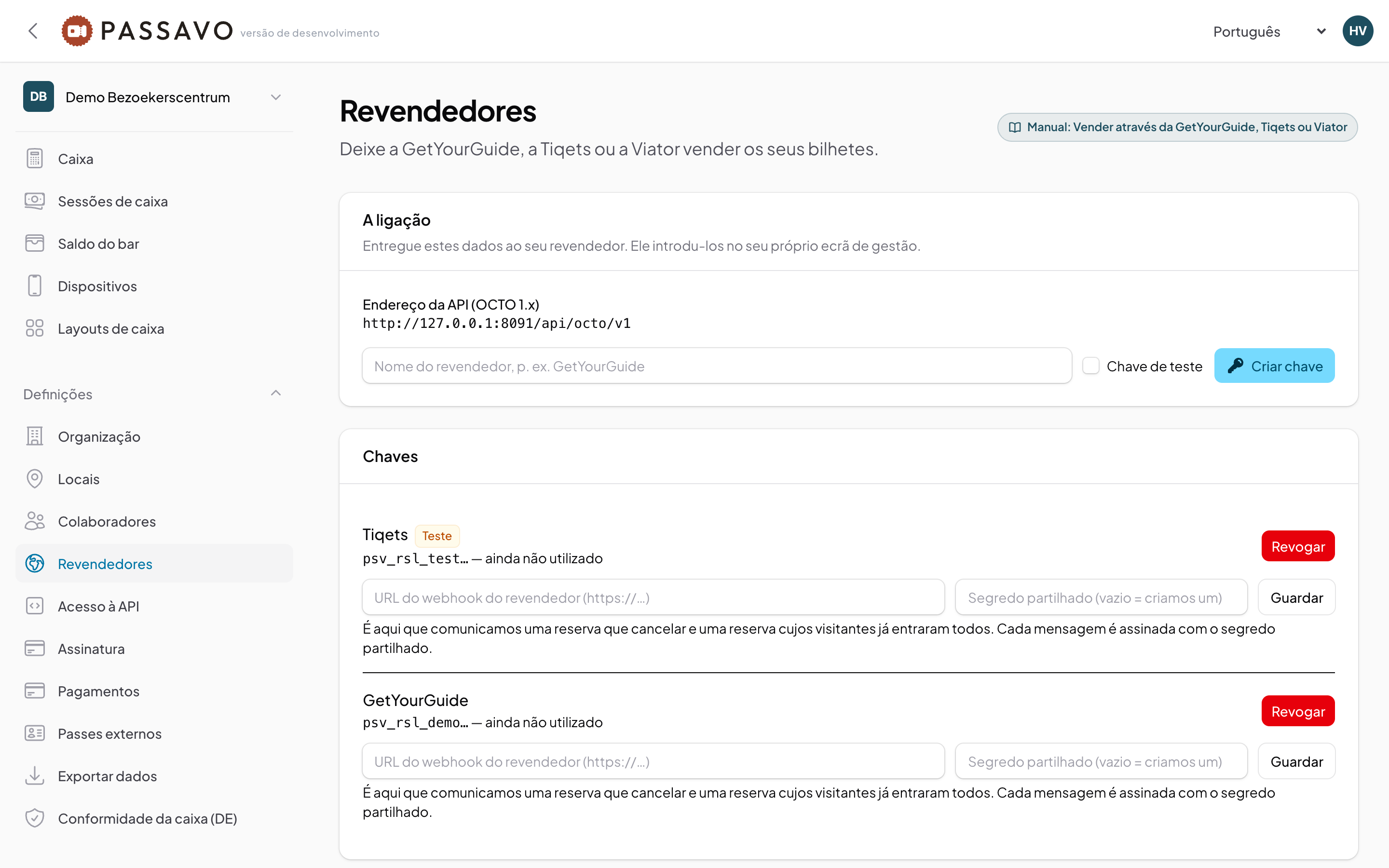Click the Dispositivos phone icon
Image resolution: width=1389 pixels, height=868 pixels.
click(34, 286)
